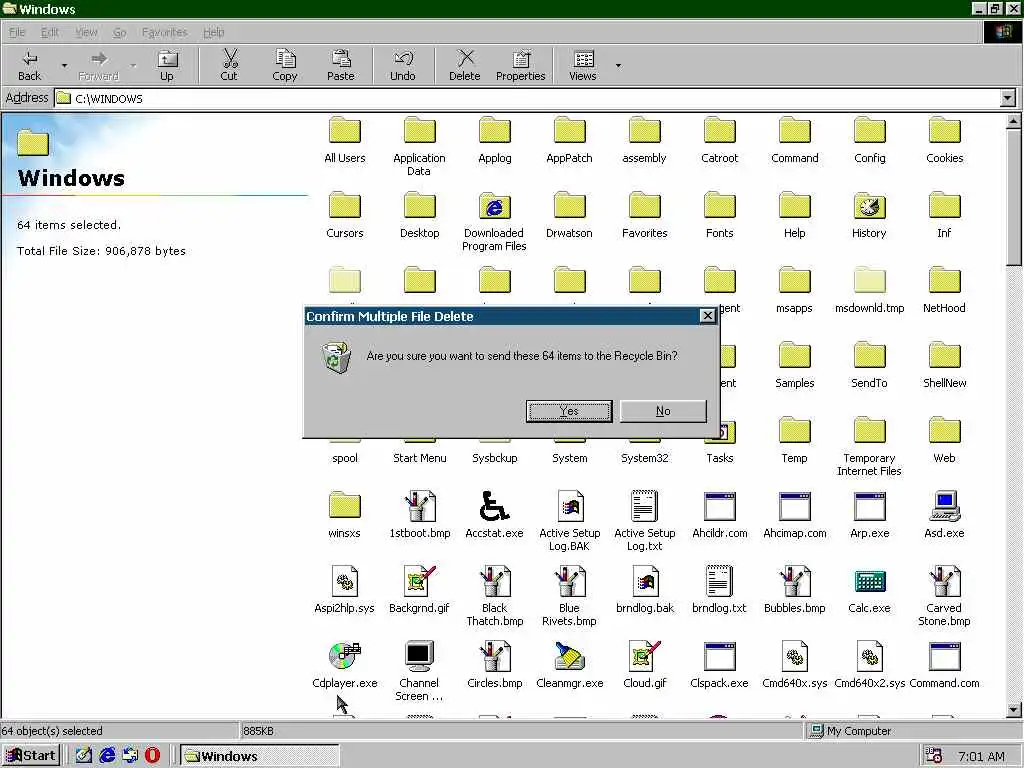The height and width of the screenshot is (768, 1024).
Task: Select the Cdplayer.exe icon
Action: (345, 656)
